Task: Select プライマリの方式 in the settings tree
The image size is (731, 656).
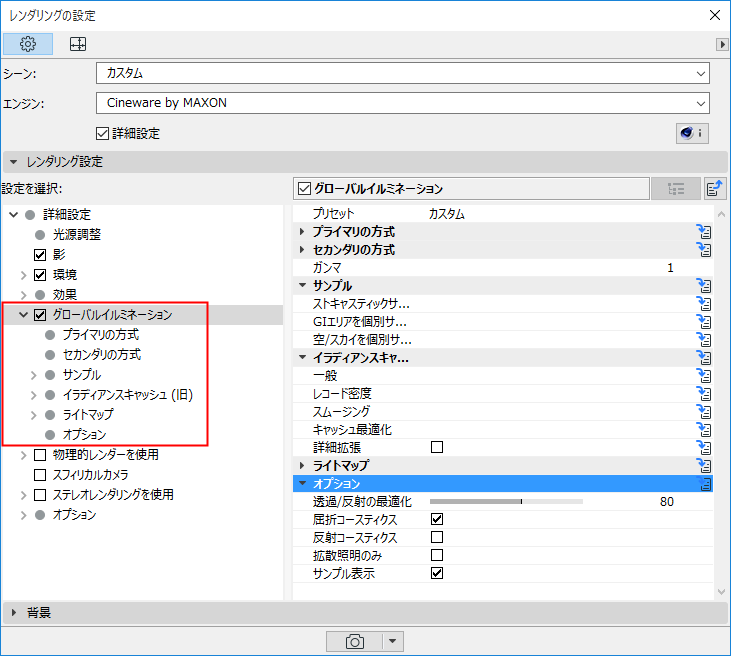Action: coord(101,335)
